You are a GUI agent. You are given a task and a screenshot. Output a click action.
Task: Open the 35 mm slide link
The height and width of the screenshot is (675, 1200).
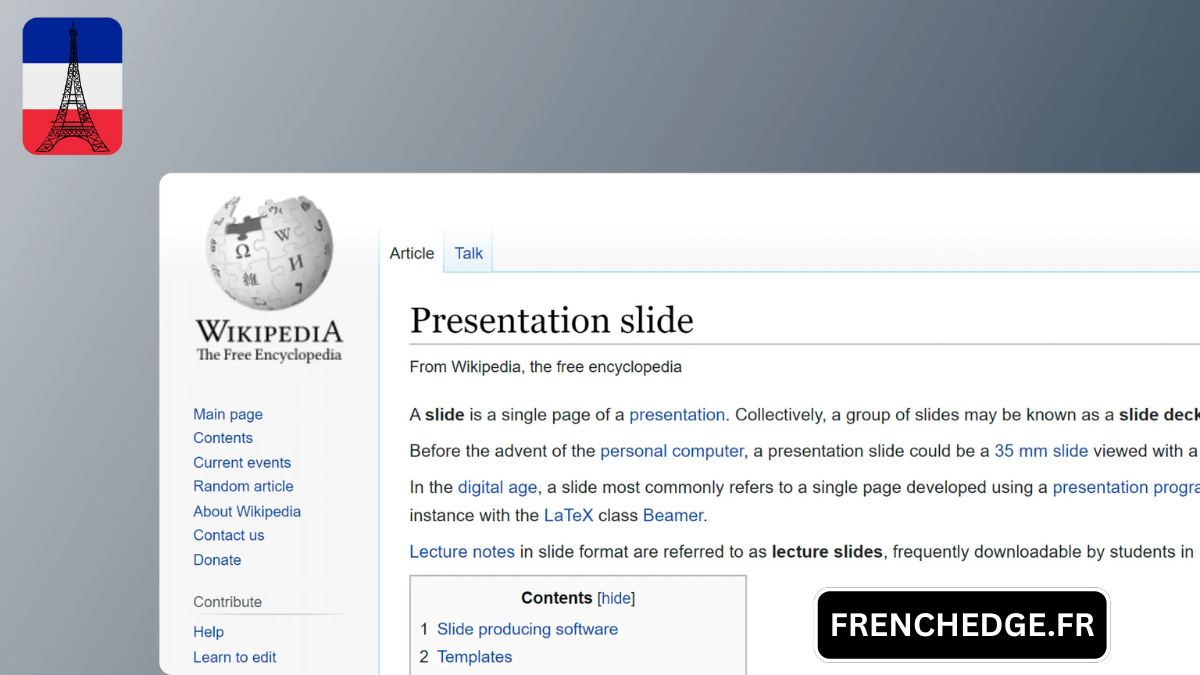pyautogui.click(x=1041, y=451)
